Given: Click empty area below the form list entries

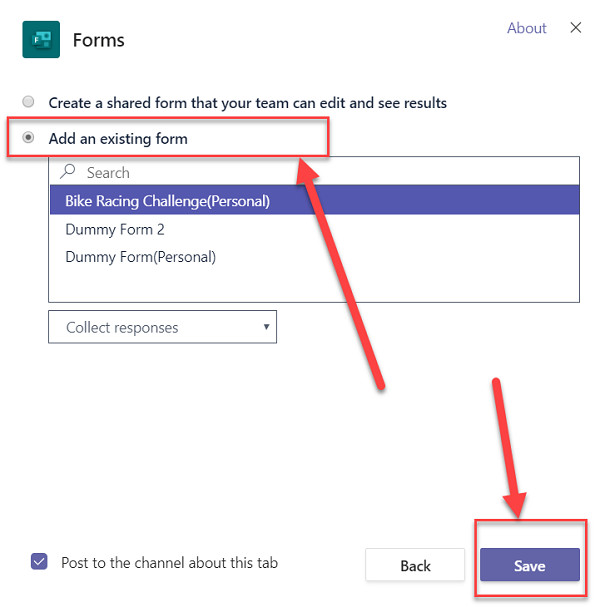Looking at the screenshot, I should point(314,286).
